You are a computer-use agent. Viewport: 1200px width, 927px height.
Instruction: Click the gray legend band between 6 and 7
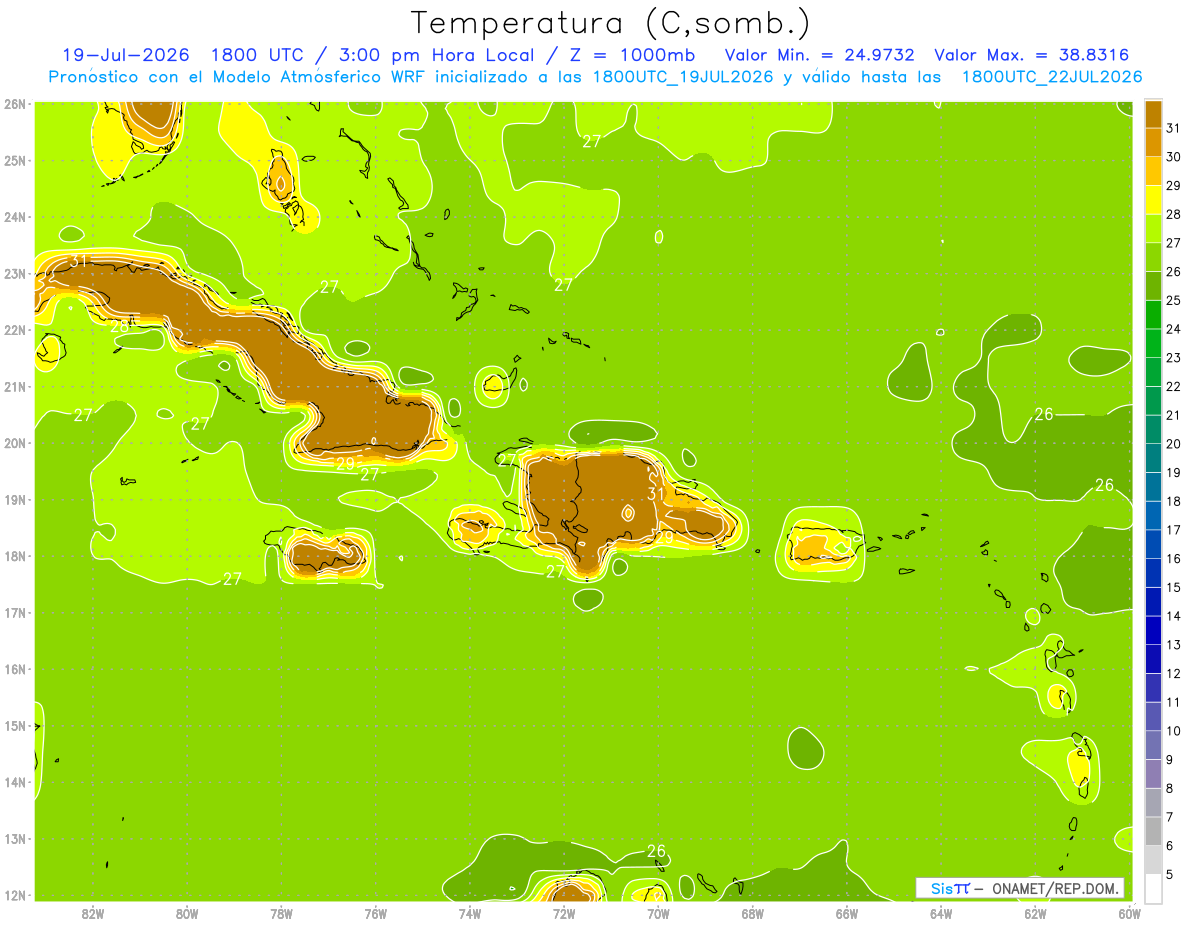pos(1154,831)
